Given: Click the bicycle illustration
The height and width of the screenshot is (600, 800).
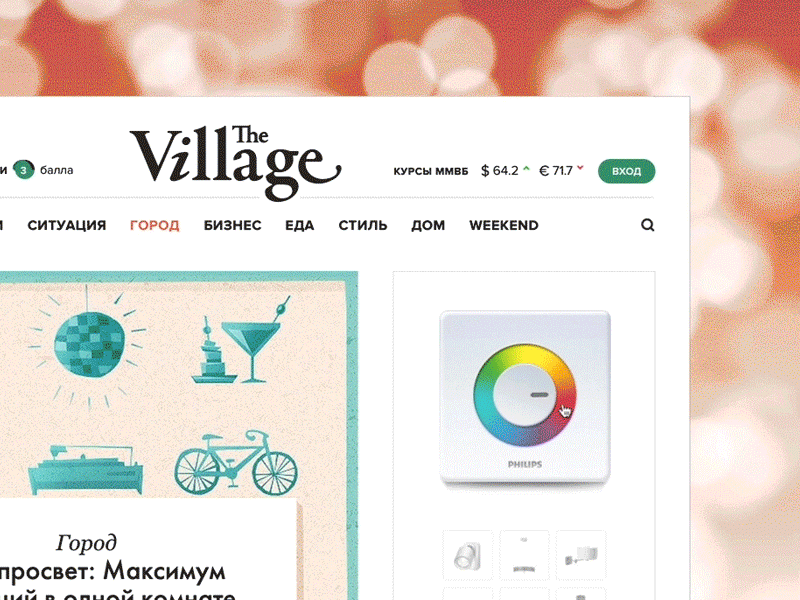Looking at the screenshot, I should [236, 463].
